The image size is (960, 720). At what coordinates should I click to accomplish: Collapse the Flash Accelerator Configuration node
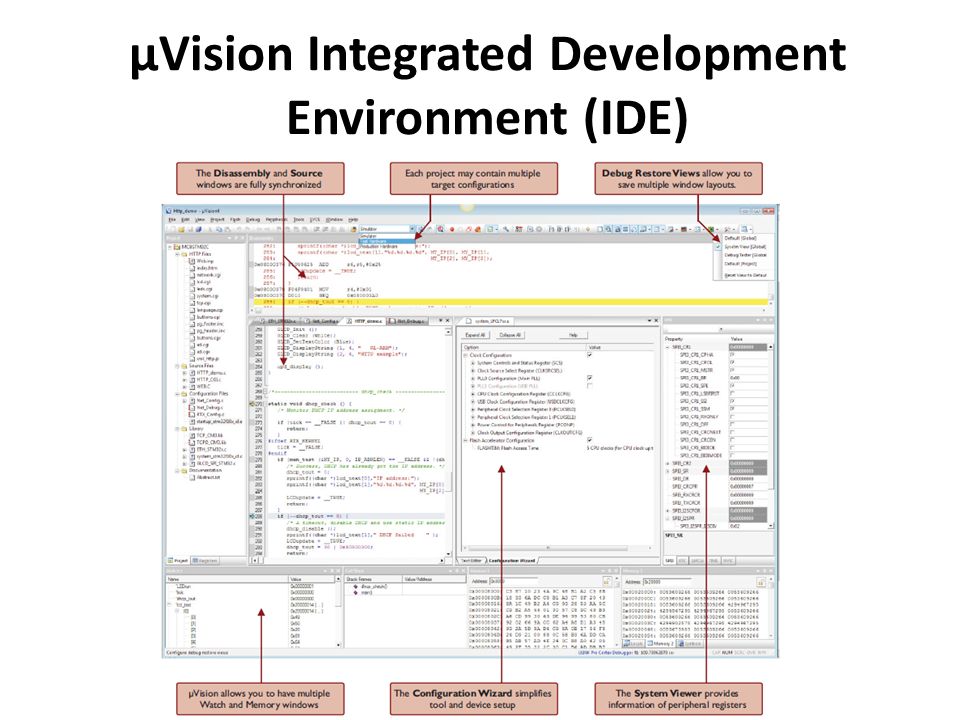tap(466, 440)
